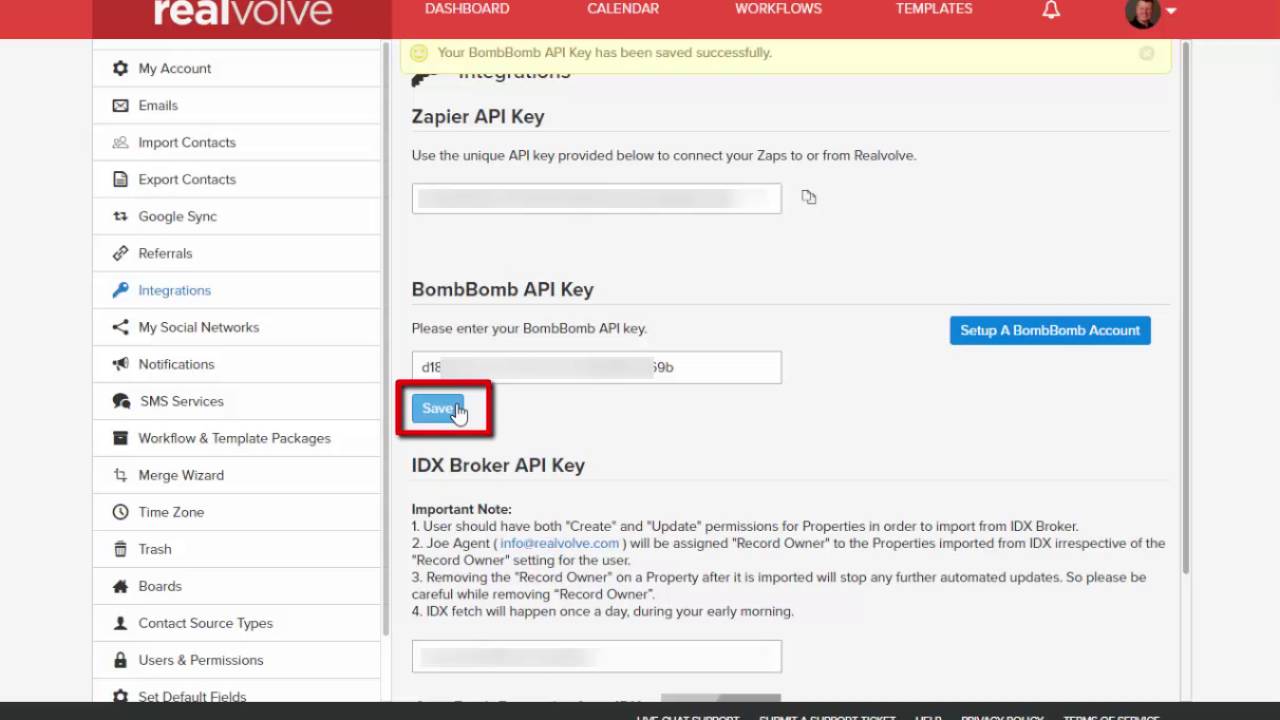
Task: Click the My Account gear icon
Action: [120, 68]
